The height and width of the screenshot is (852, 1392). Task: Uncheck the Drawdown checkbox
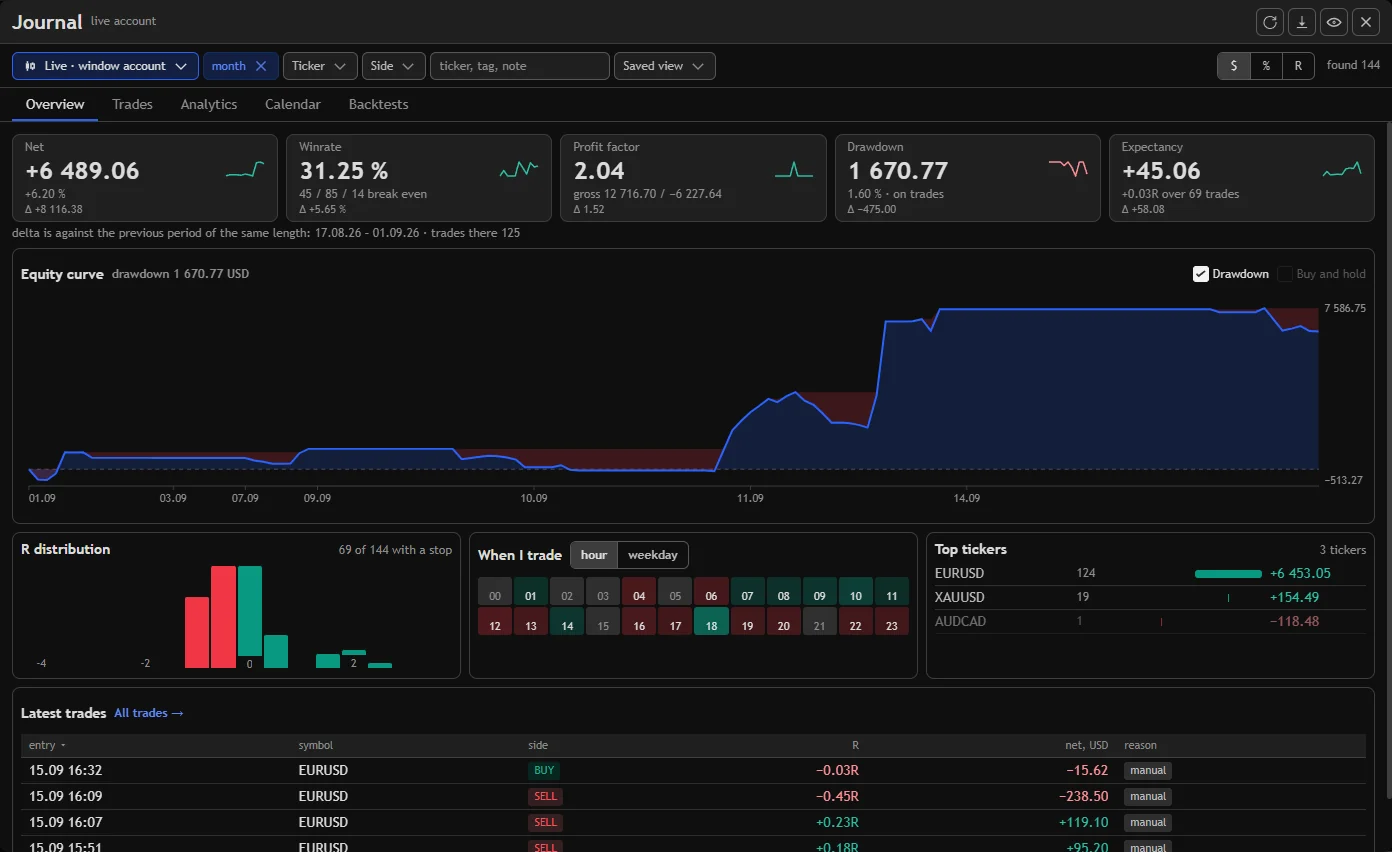(1201, 274)
